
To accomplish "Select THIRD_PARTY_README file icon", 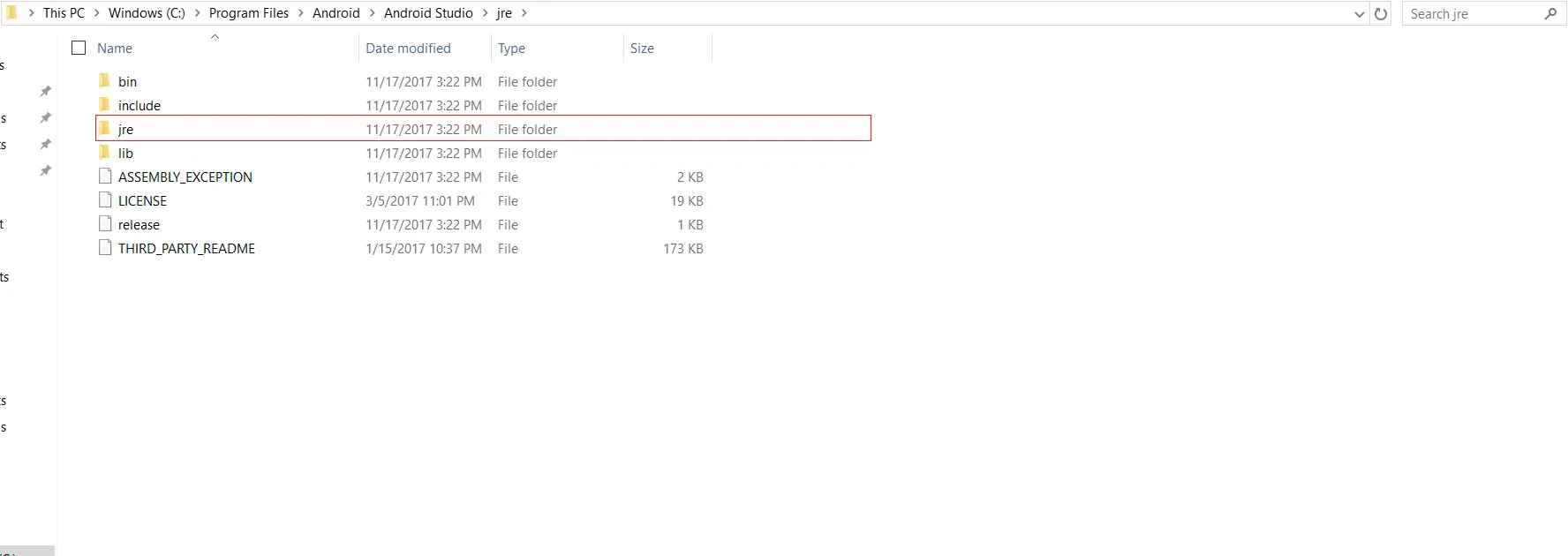I will [x=105, y=248].
